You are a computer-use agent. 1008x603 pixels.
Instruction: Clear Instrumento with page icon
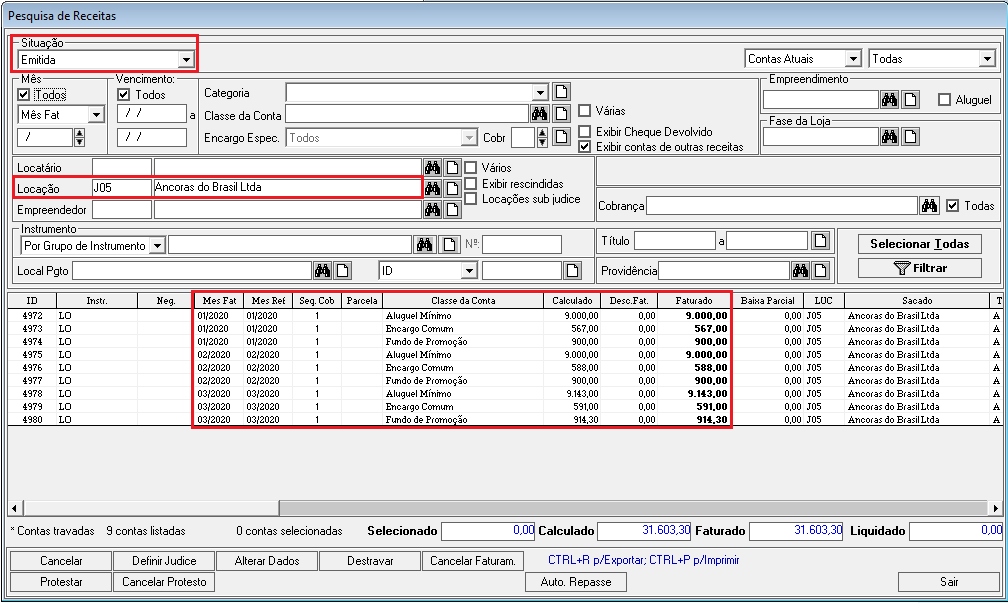click(x=449, y=245)
